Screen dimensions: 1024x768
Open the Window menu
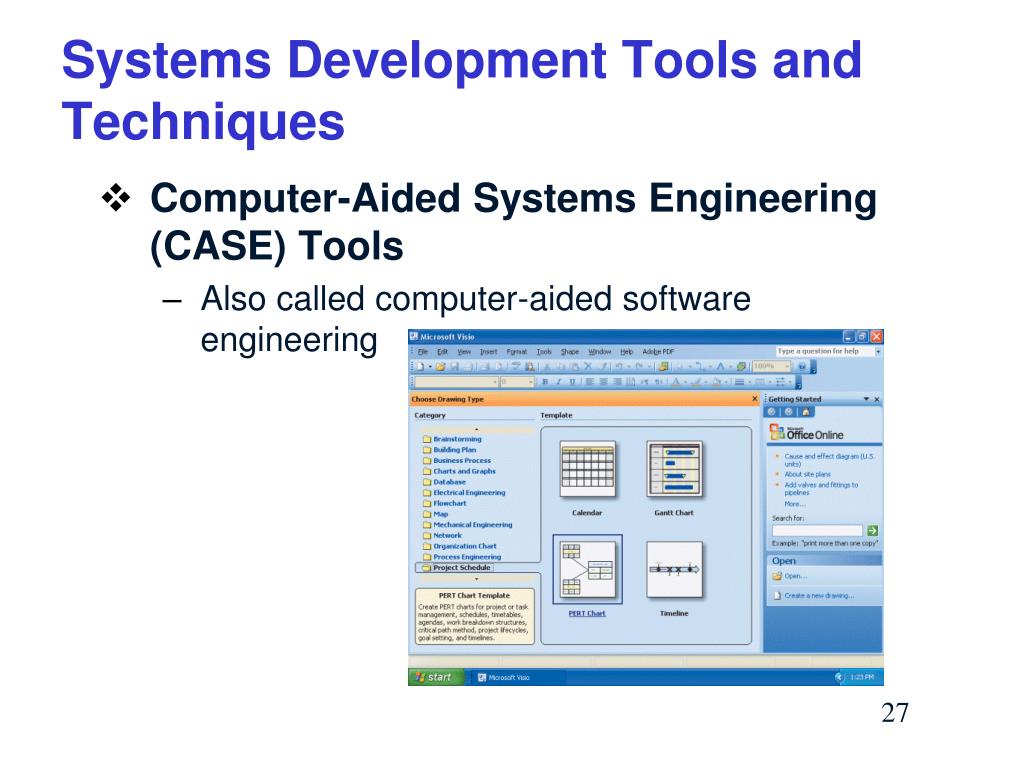pos(600,351)
